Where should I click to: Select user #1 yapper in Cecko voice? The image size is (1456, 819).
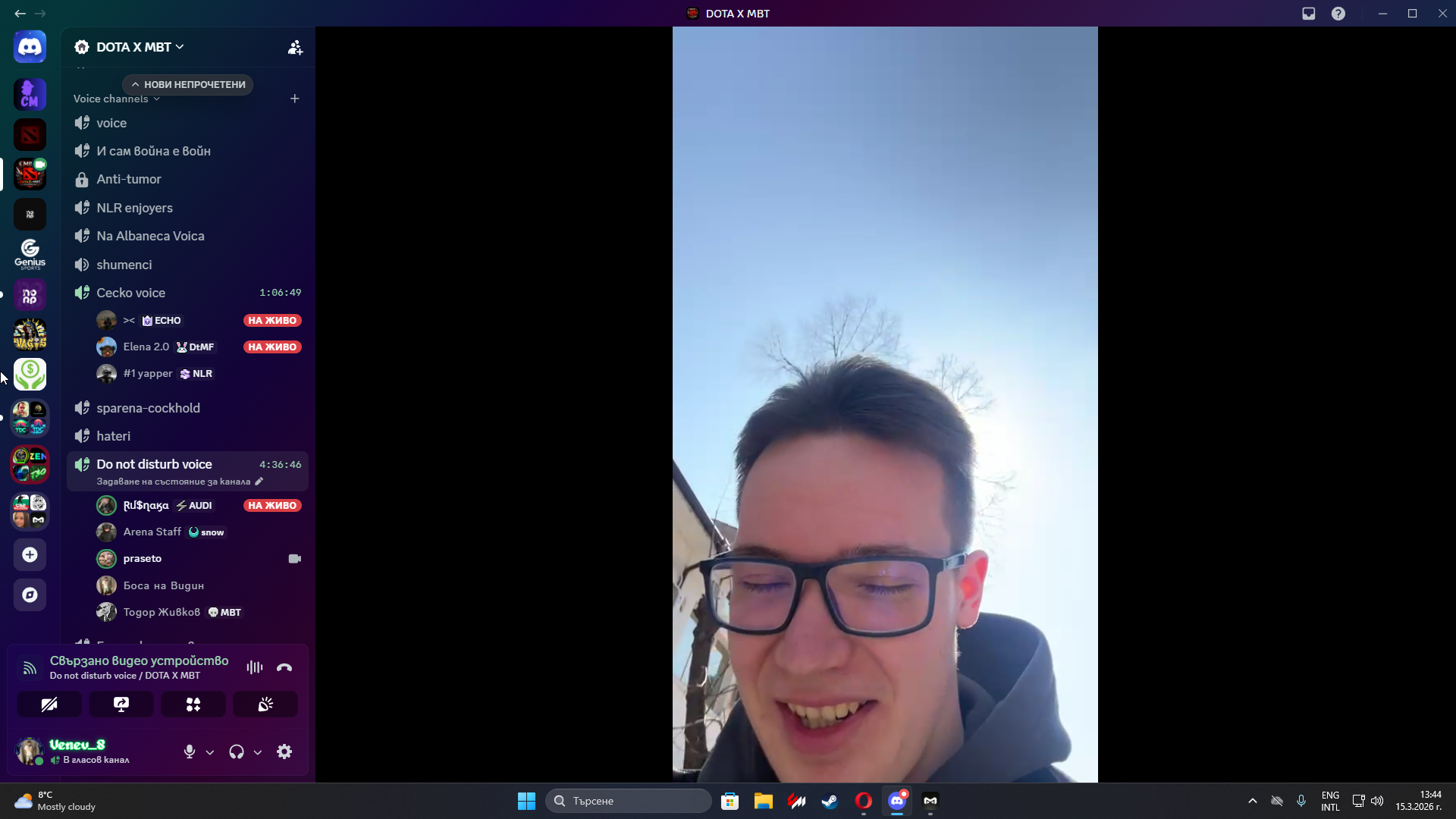[x=199, y=374]
